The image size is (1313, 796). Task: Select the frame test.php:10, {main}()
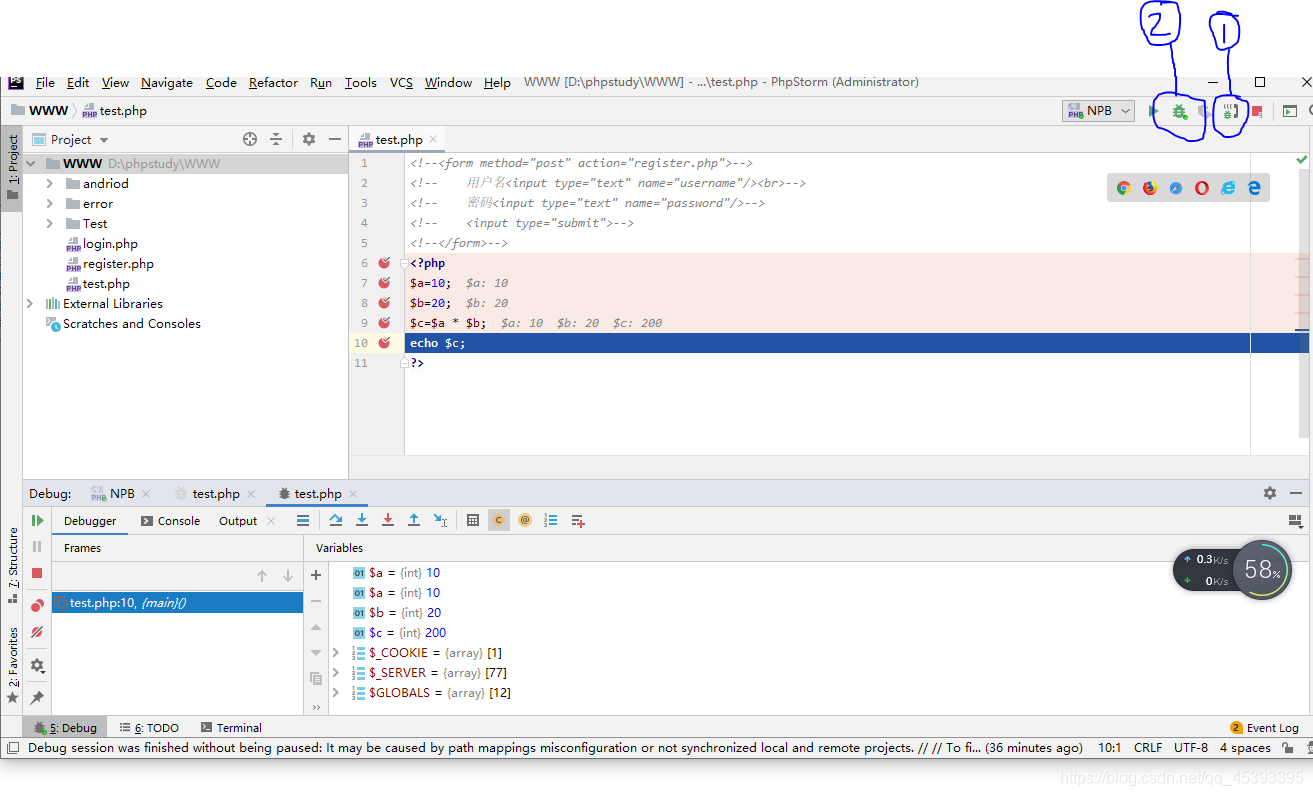click(x=177, y=603)
